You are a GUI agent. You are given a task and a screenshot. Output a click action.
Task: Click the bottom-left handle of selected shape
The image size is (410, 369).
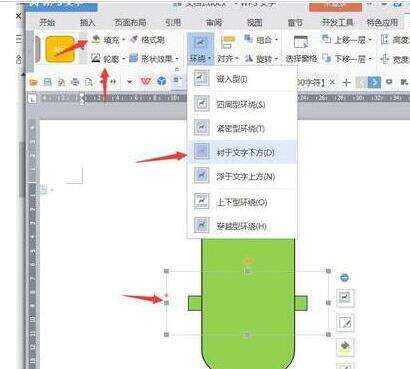[167, 334]
